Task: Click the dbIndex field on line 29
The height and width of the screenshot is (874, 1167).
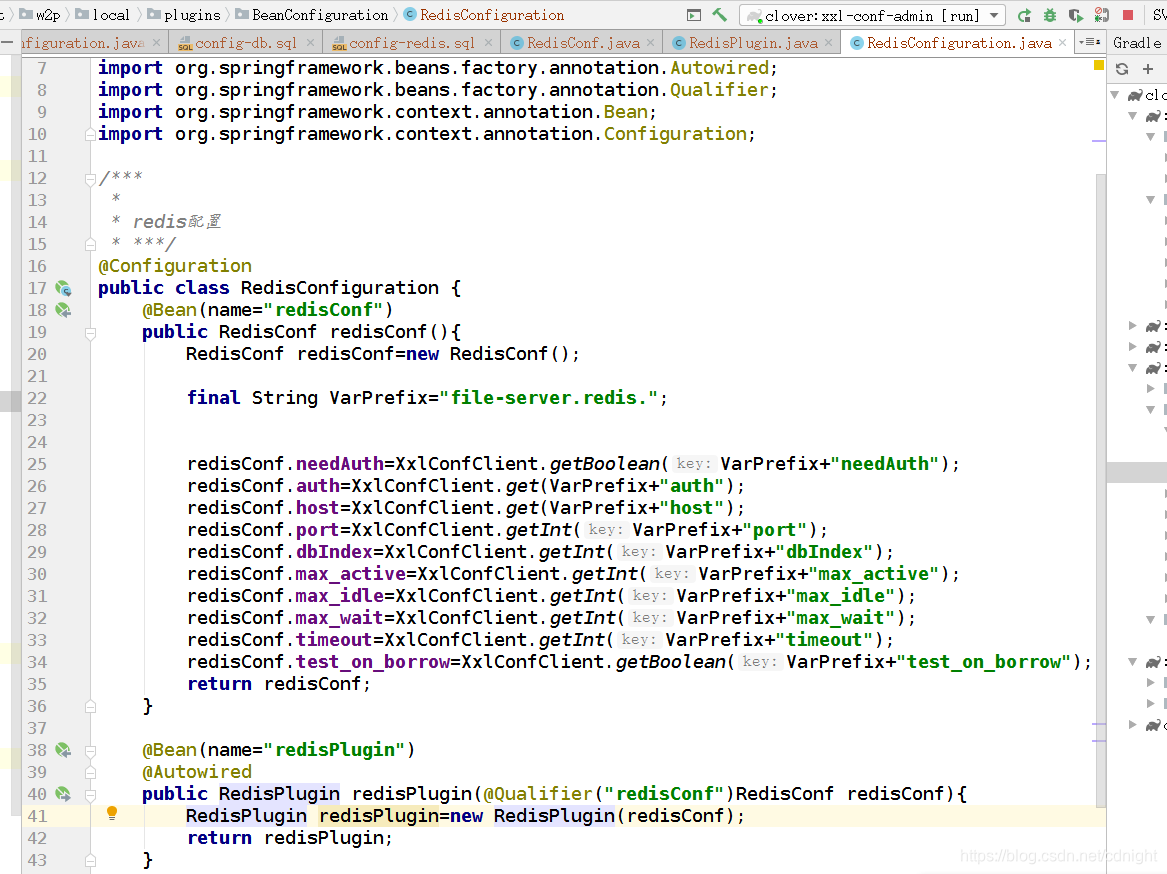Action: click(334, 552)
